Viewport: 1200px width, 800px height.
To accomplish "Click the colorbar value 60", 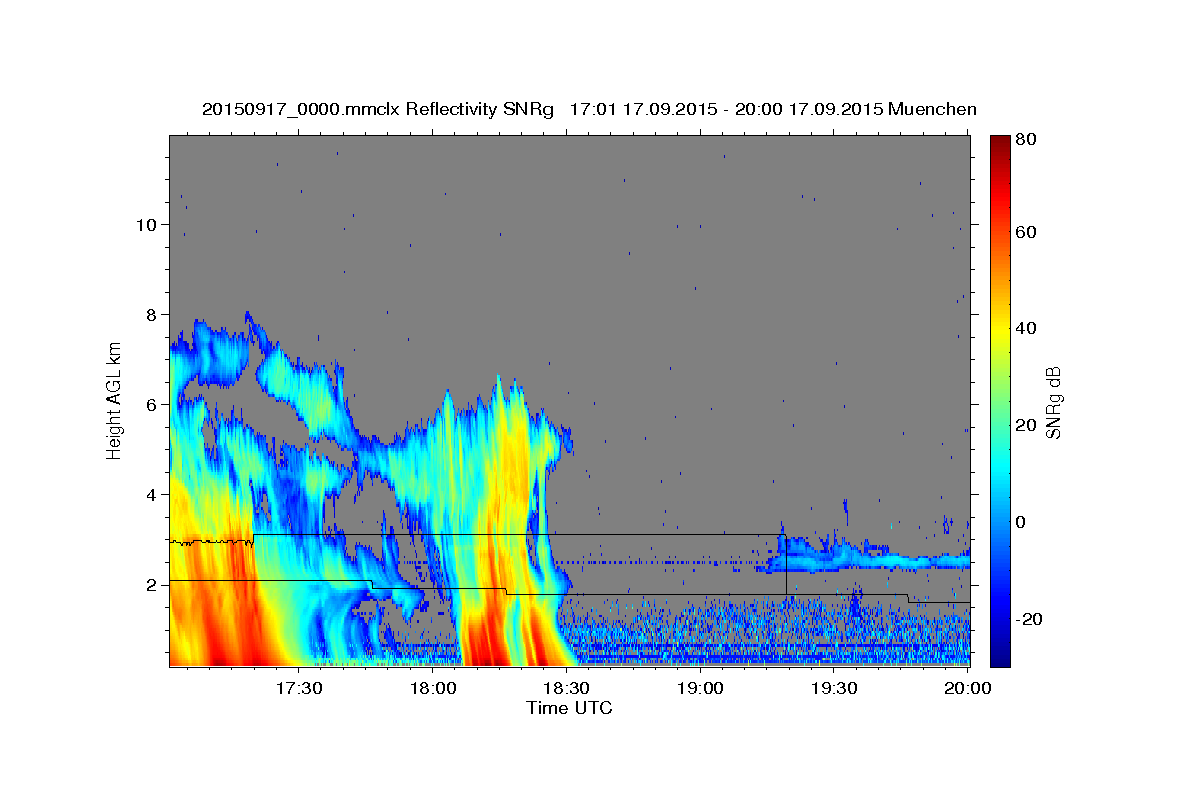I will pyautogui.click(x=1027, y=232).
